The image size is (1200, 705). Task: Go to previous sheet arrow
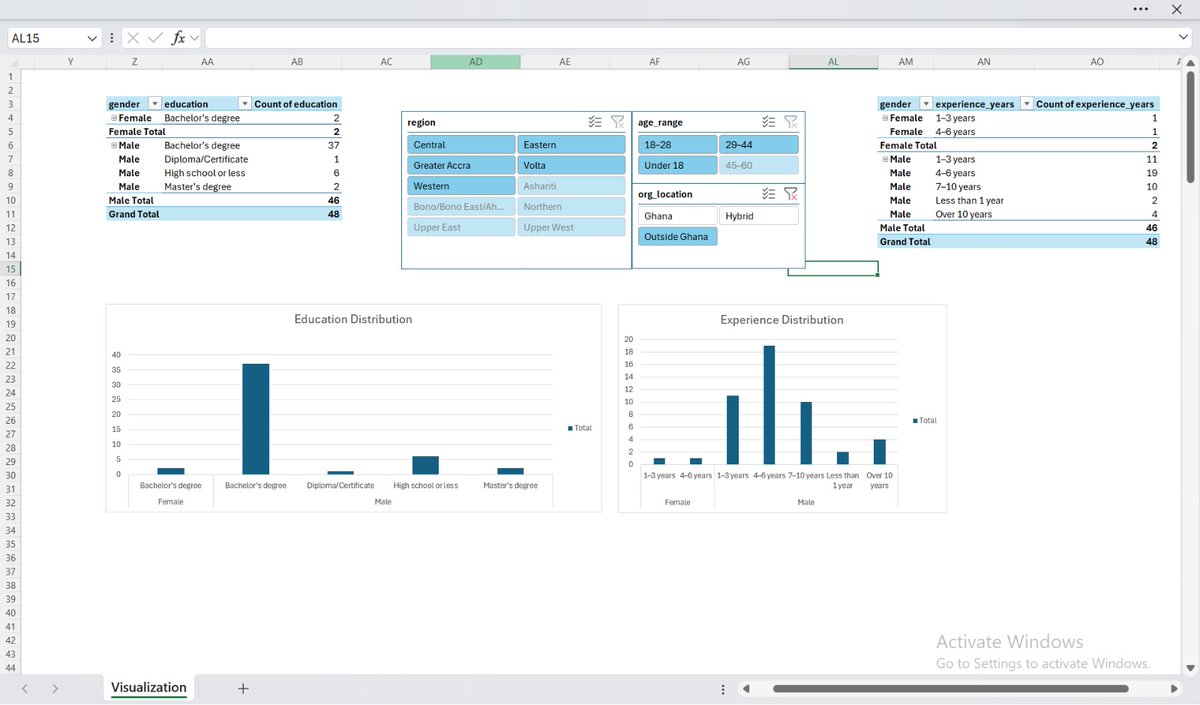[26, 688]
